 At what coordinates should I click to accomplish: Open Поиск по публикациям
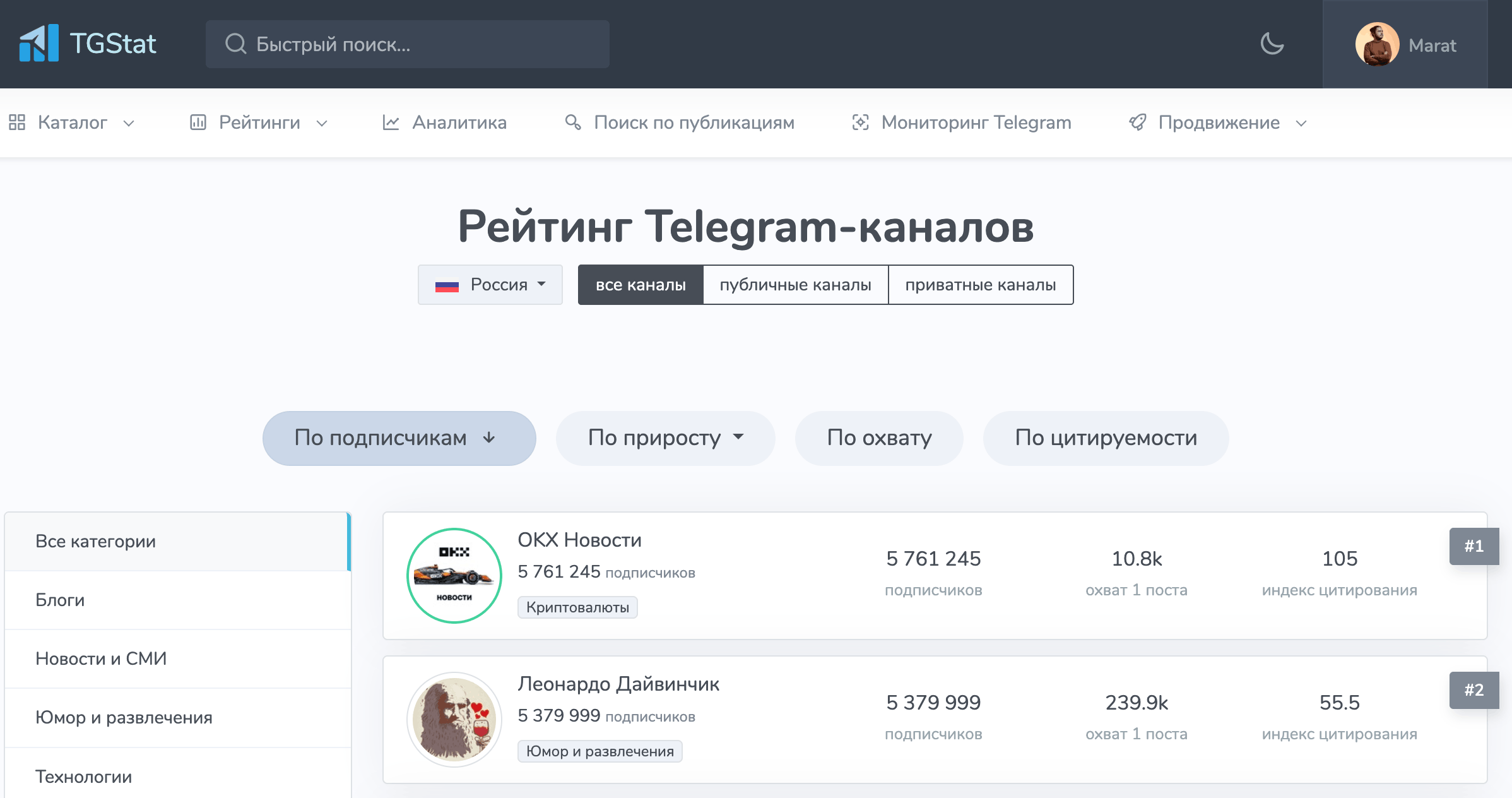pos(680,122)
